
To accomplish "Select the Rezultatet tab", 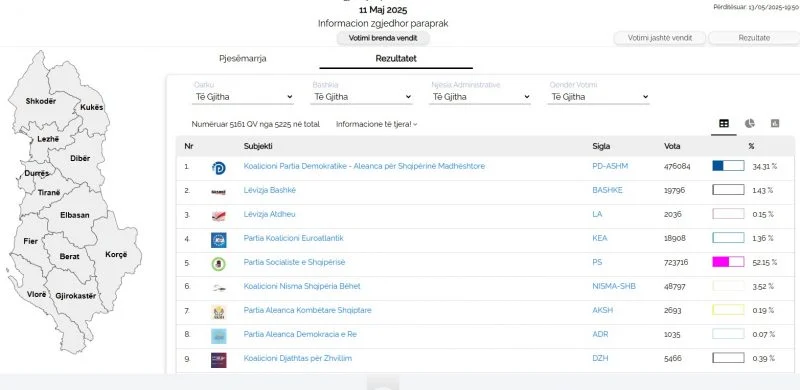I will pos(396,58).
